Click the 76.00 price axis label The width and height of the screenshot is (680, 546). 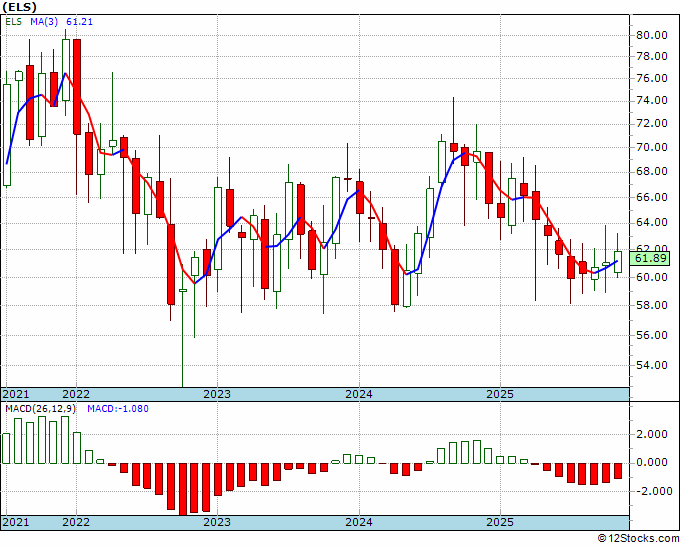[x=651, y=78]
